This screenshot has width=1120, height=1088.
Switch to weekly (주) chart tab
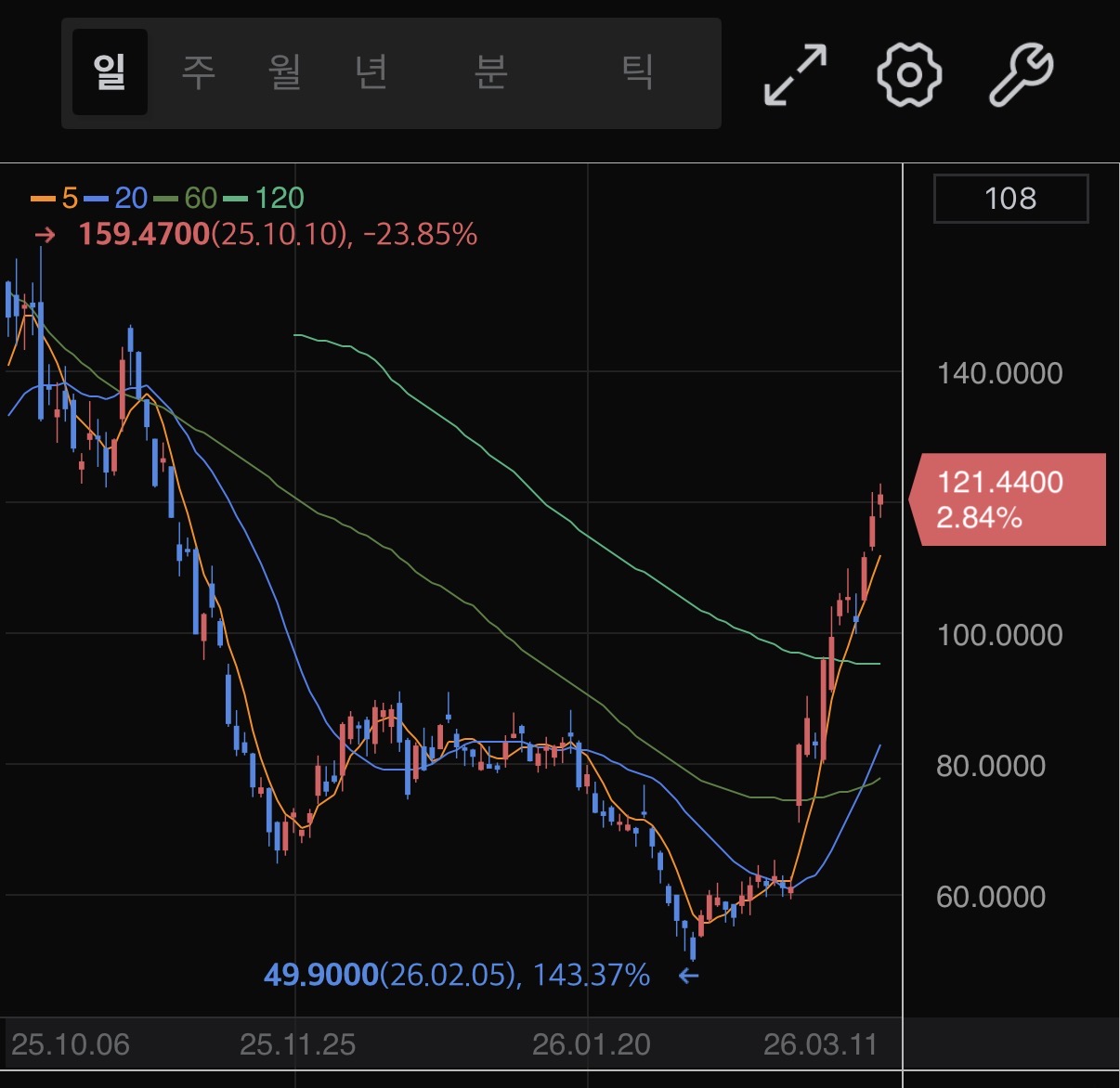[198, 72]
